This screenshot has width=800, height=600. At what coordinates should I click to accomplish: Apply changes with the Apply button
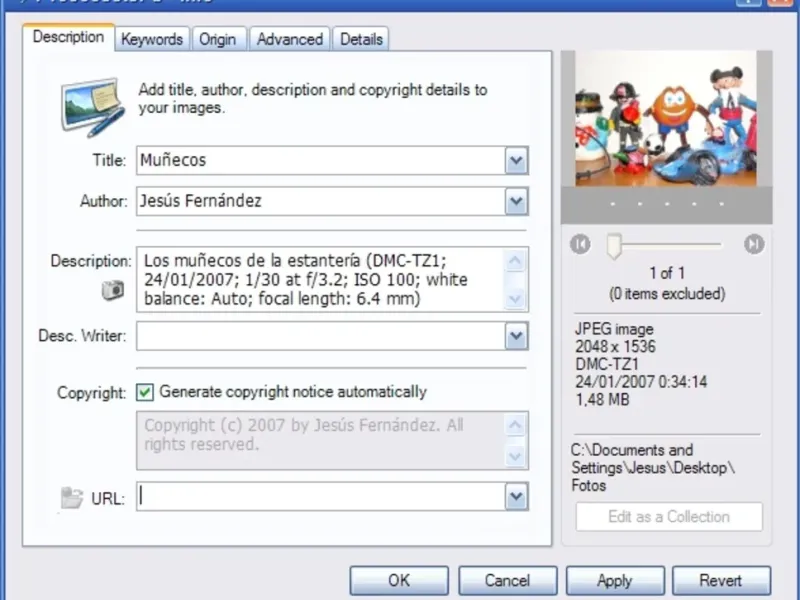point(615,581)
